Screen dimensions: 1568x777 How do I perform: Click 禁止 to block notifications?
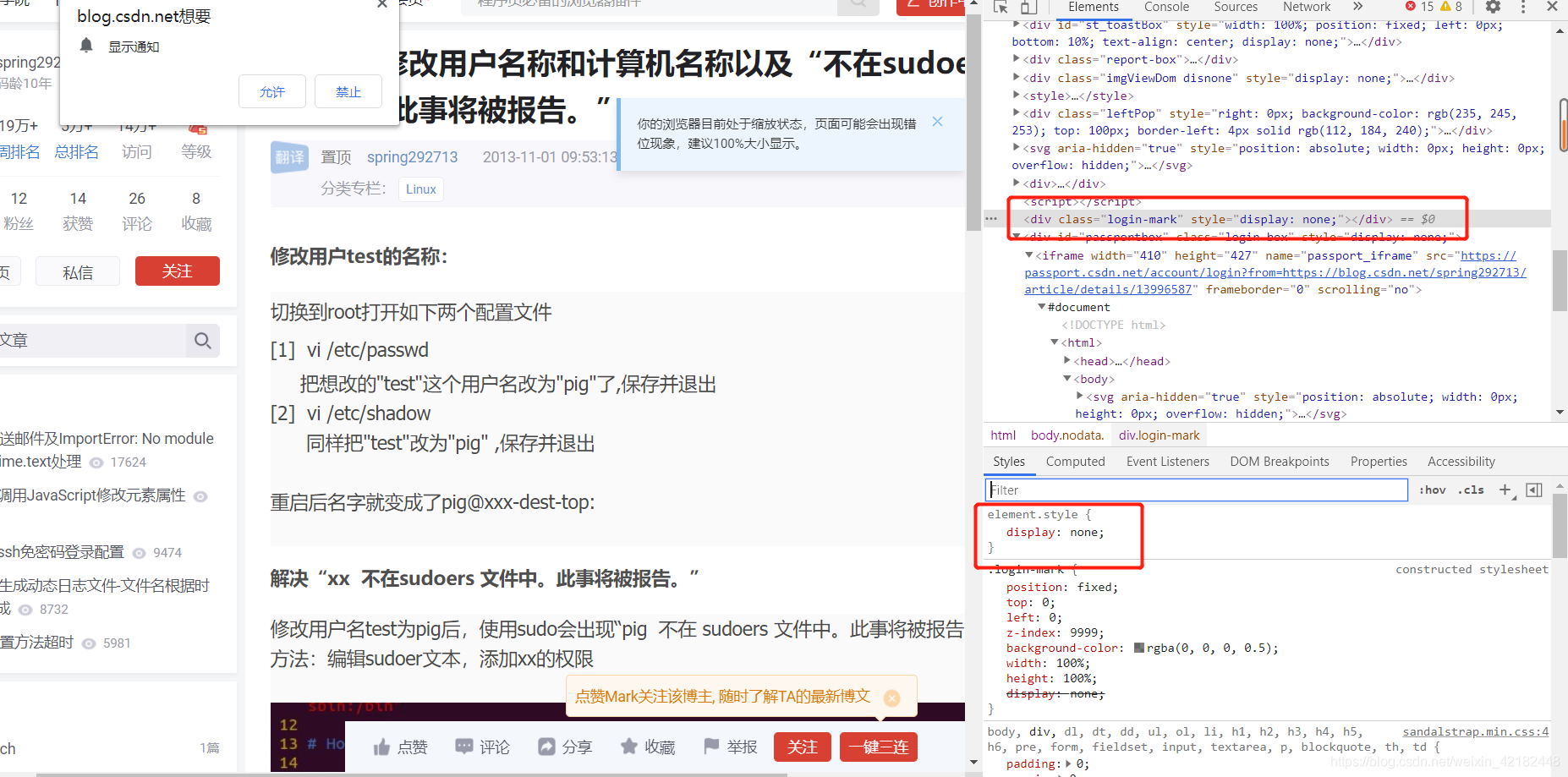[348, 91]
